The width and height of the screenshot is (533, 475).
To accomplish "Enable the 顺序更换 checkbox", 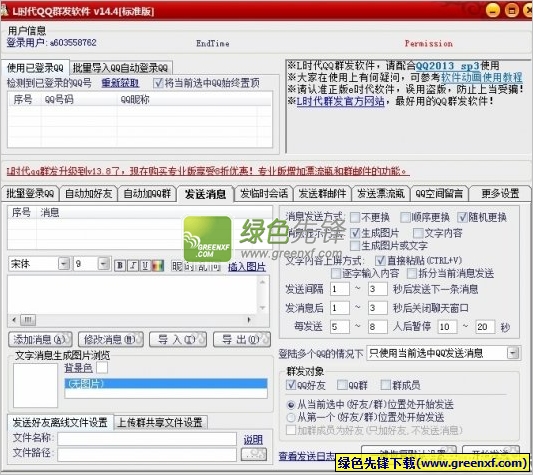I will coord(405,217).
